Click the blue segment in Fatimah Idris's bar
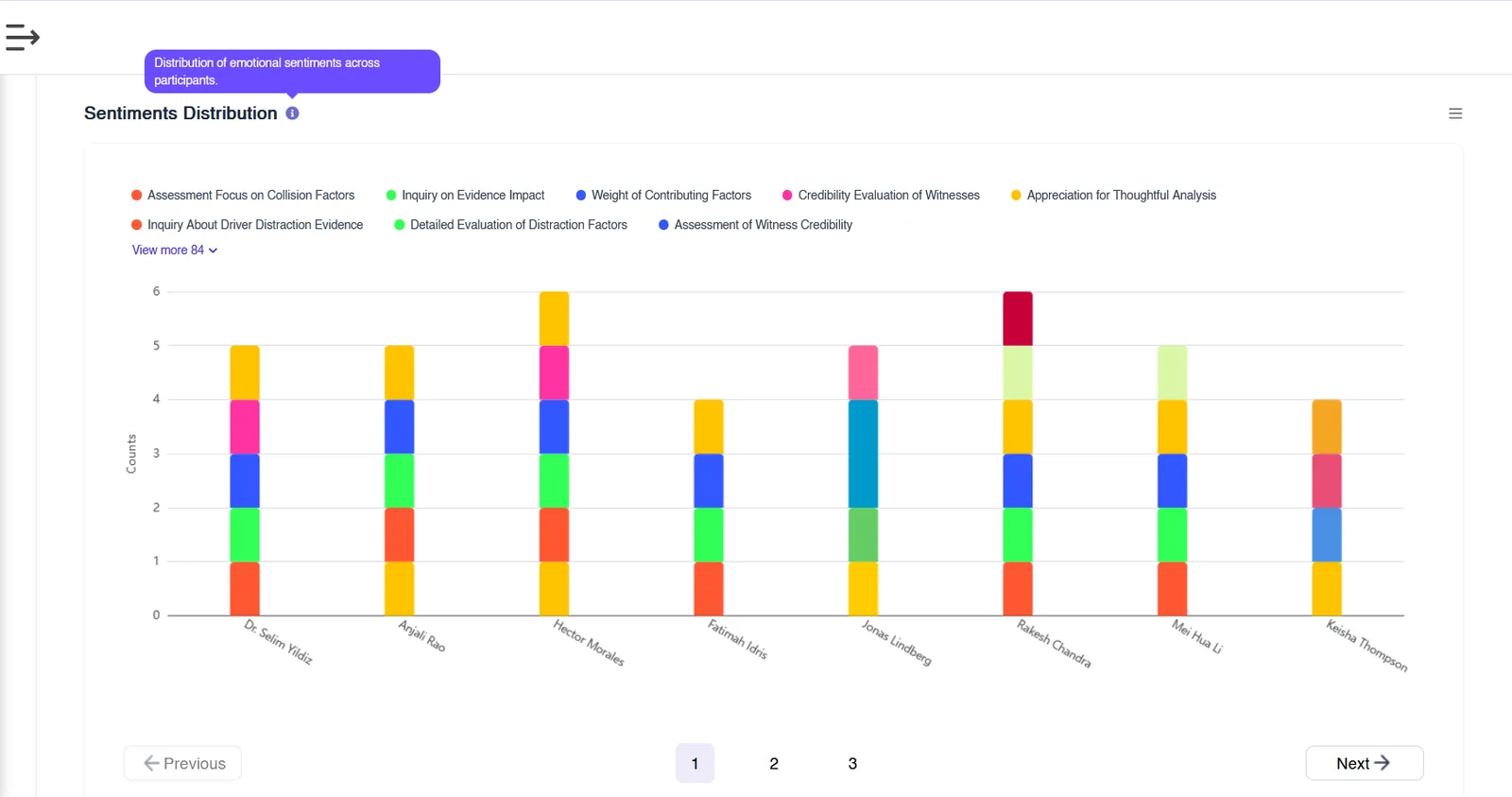 (709, 481)
